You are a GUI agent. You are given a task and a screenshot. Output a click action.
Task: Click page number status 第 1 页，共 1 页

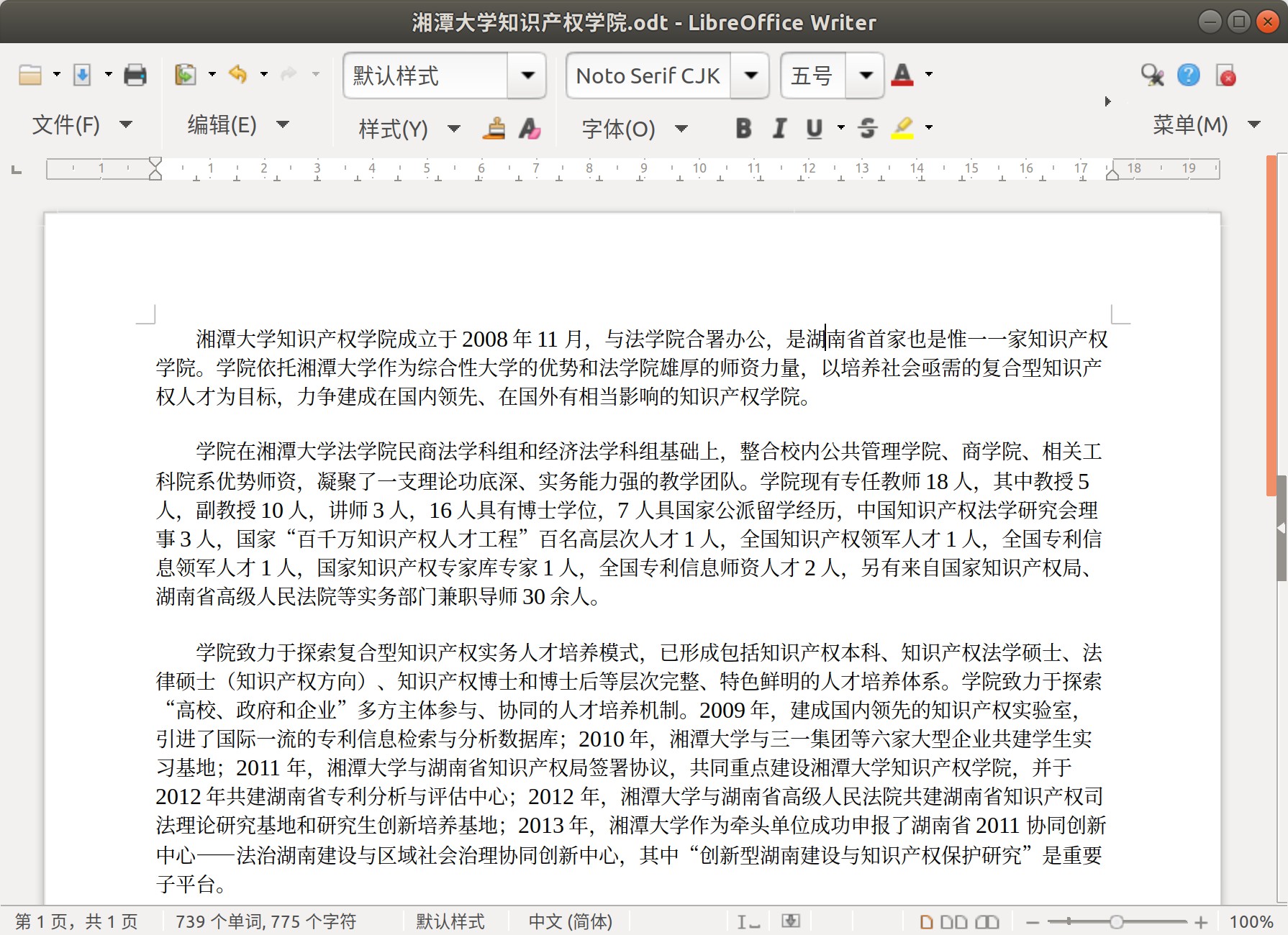point(76,921)
